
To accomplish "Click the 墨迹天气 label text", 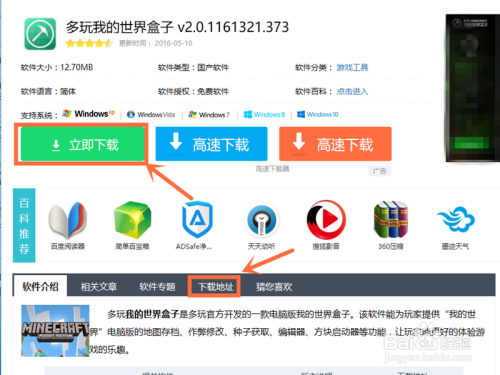I will click(x=455, y=246).
